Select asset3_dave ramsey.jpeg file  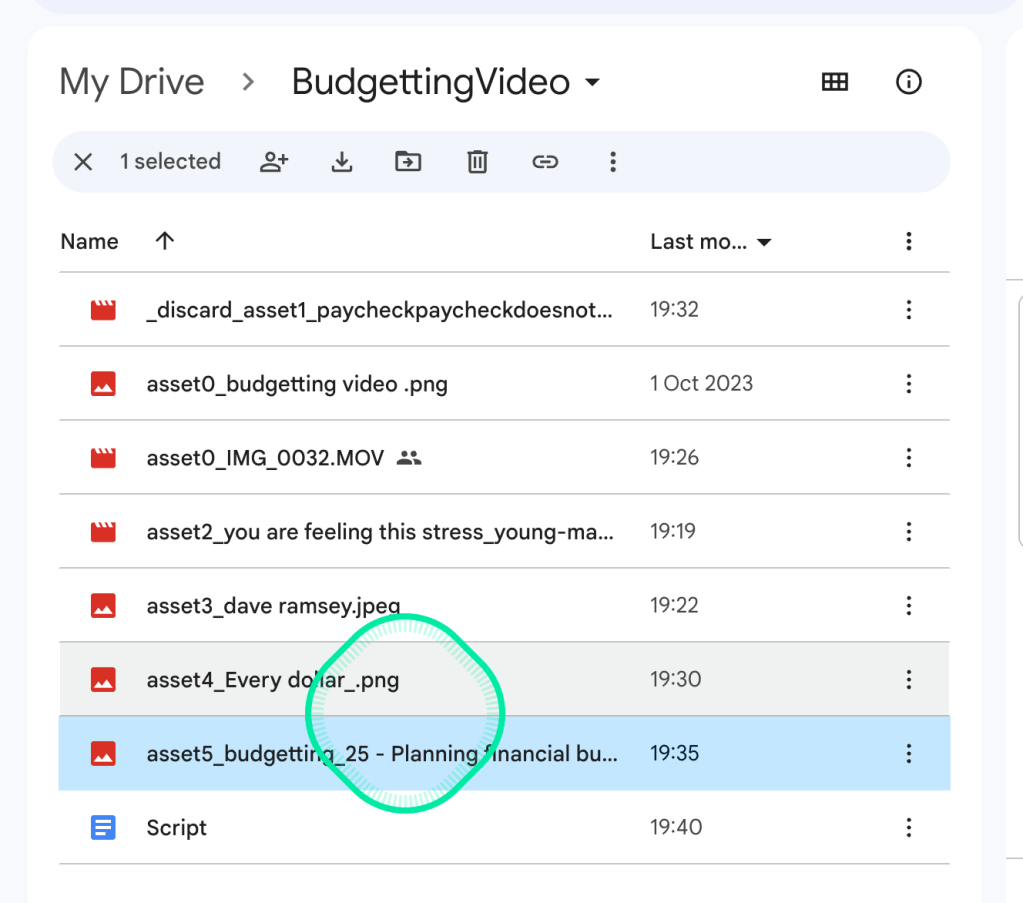[x=504, y=605]
